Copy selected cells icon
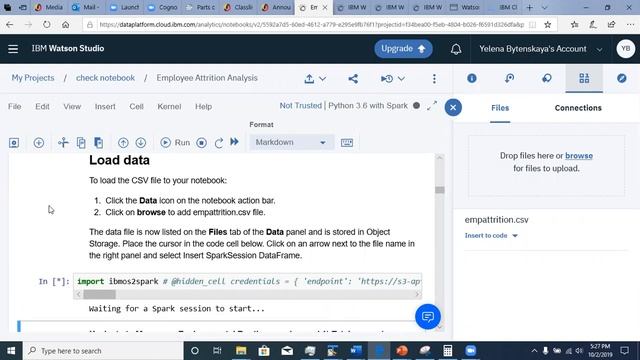Screen dimensions: 640x360 (81, 142)
